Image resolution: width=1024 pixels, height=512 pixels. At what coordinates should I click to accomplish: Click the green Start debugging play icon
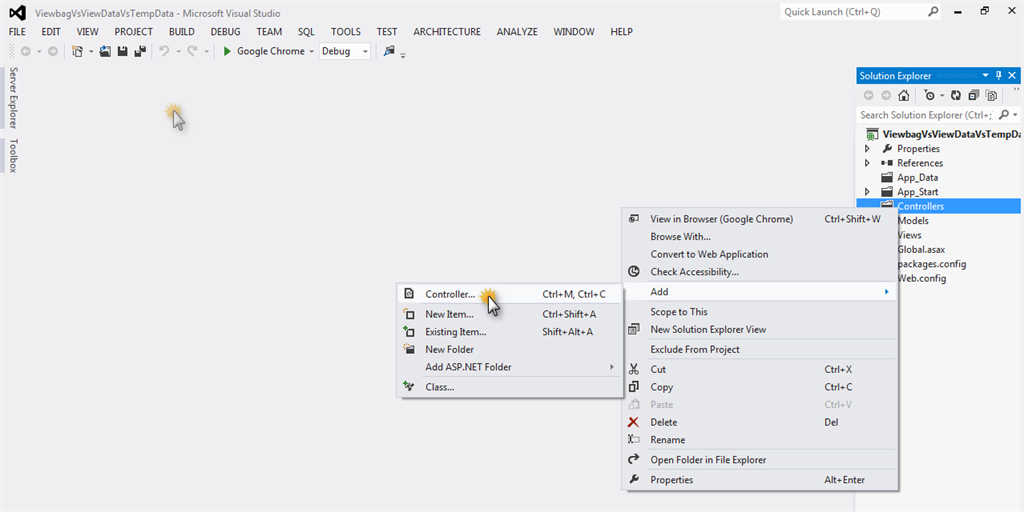(x=227, y=51)
